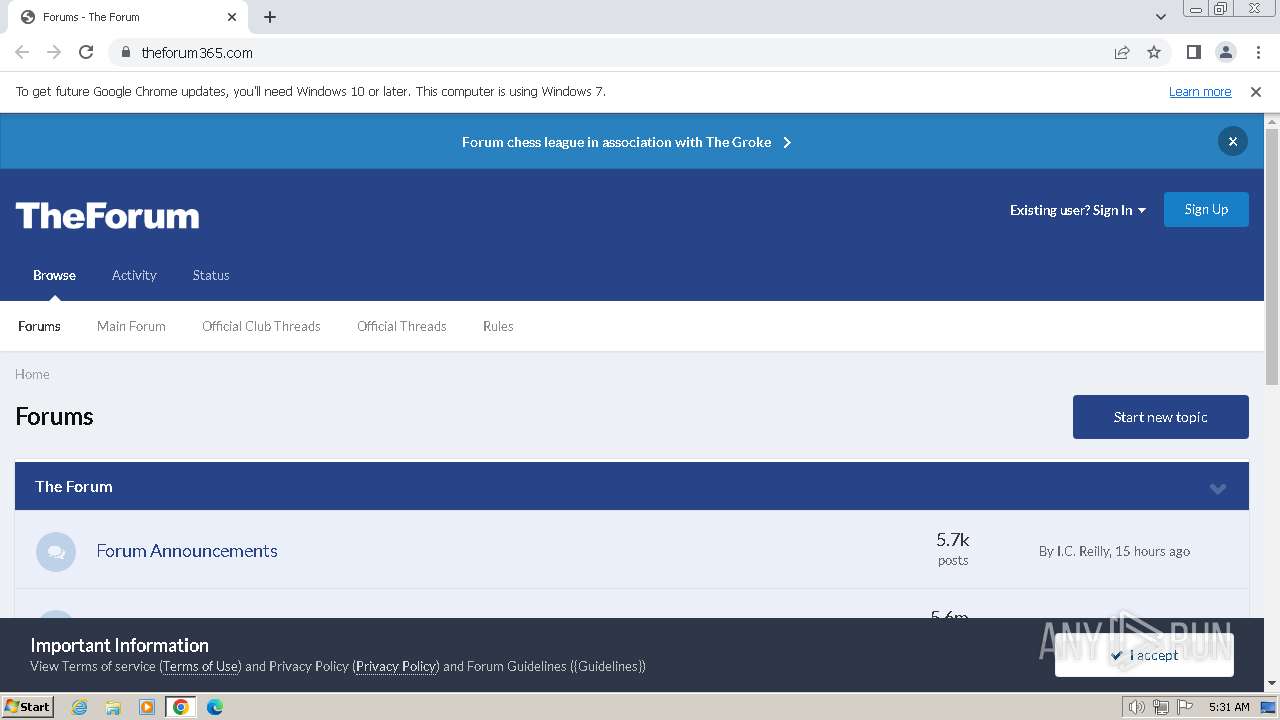Close the chess league announcement banner
Screen dimensions: 1280x720
click(x=1233, y=142)
